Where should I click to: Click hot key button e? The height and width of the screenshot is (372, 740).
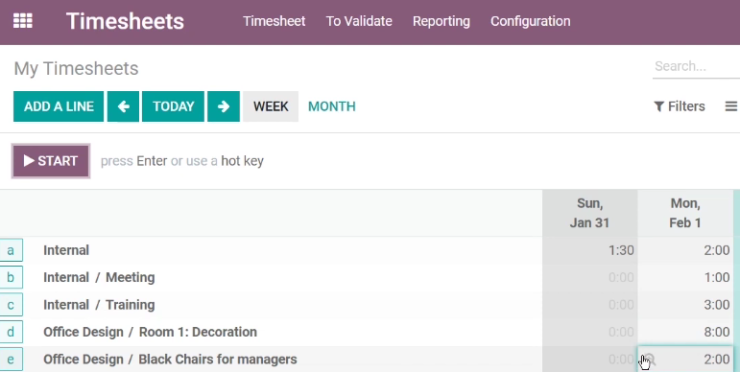click(x=11, y=359)
